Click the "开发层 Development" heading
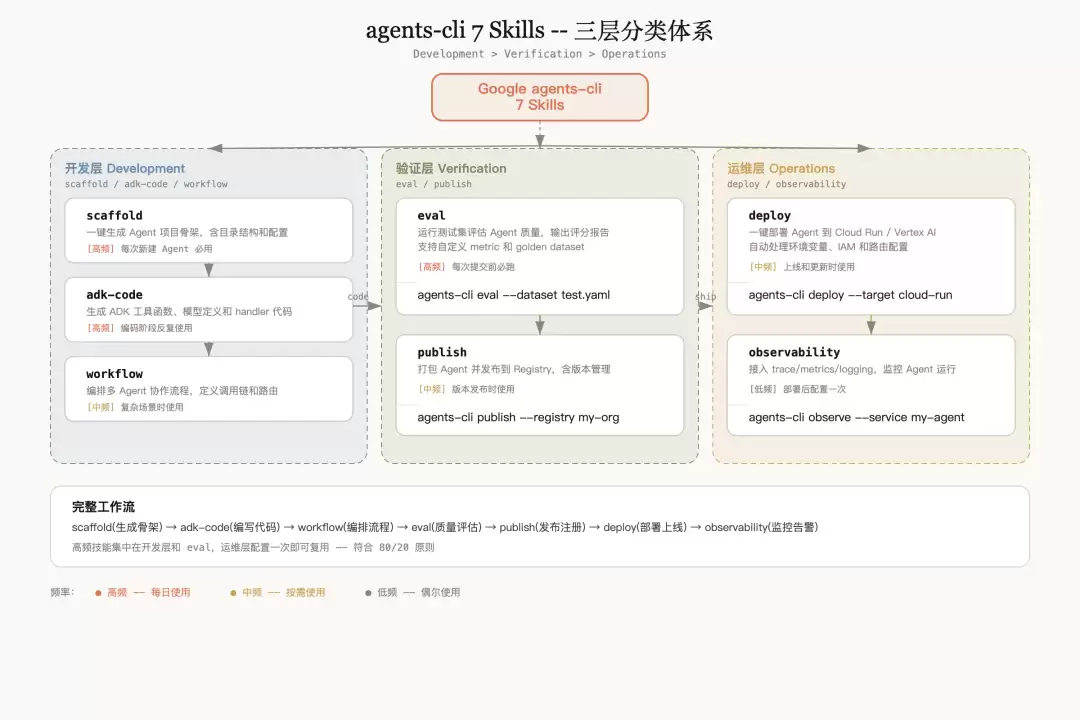 pos(125,168)
